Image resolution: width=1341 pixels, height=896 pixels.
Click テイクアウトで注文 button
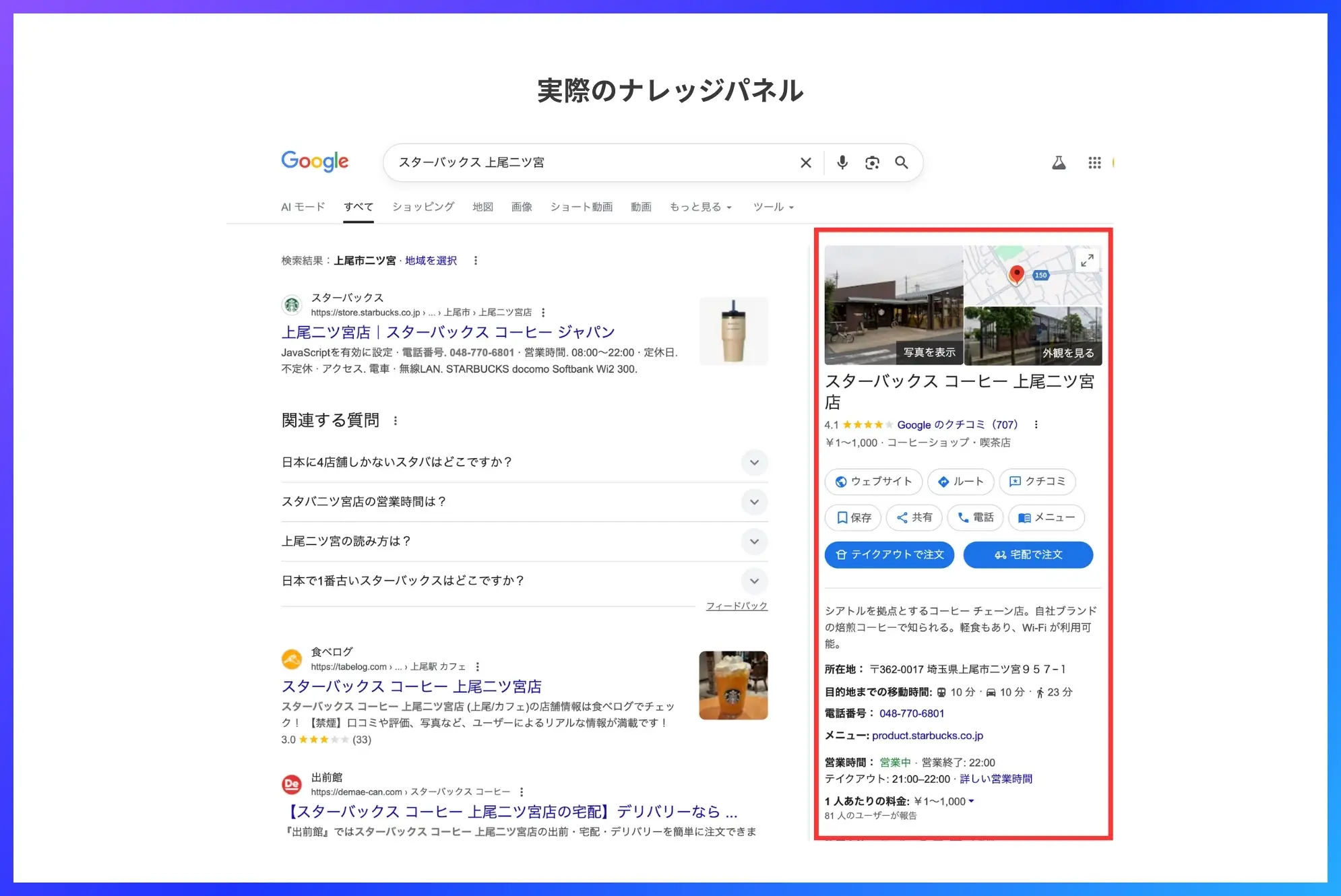click(x=890, y=554)
